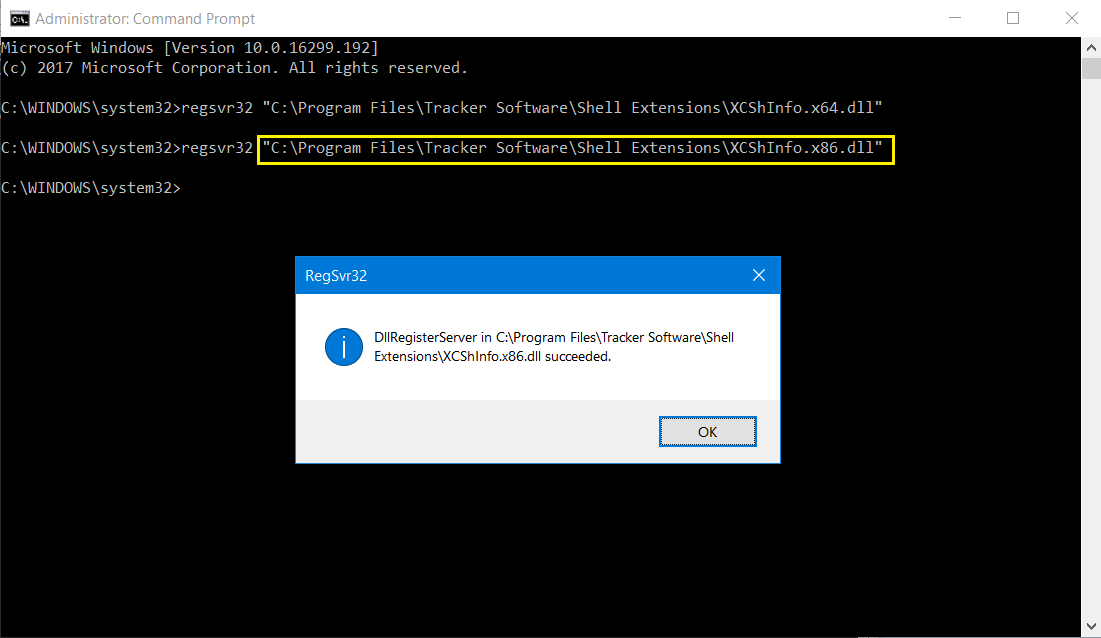The height and width of the screenshot is (638, 1101).
Task: Click the empty C:\WINDOWS\system32> prompt line
Action: (x=91, y=188)
